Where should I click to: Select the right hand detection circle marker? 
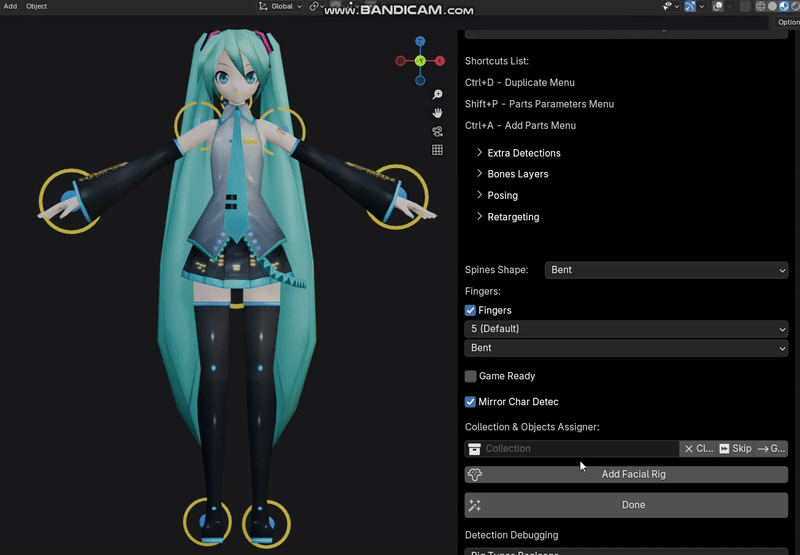(70, 201)
